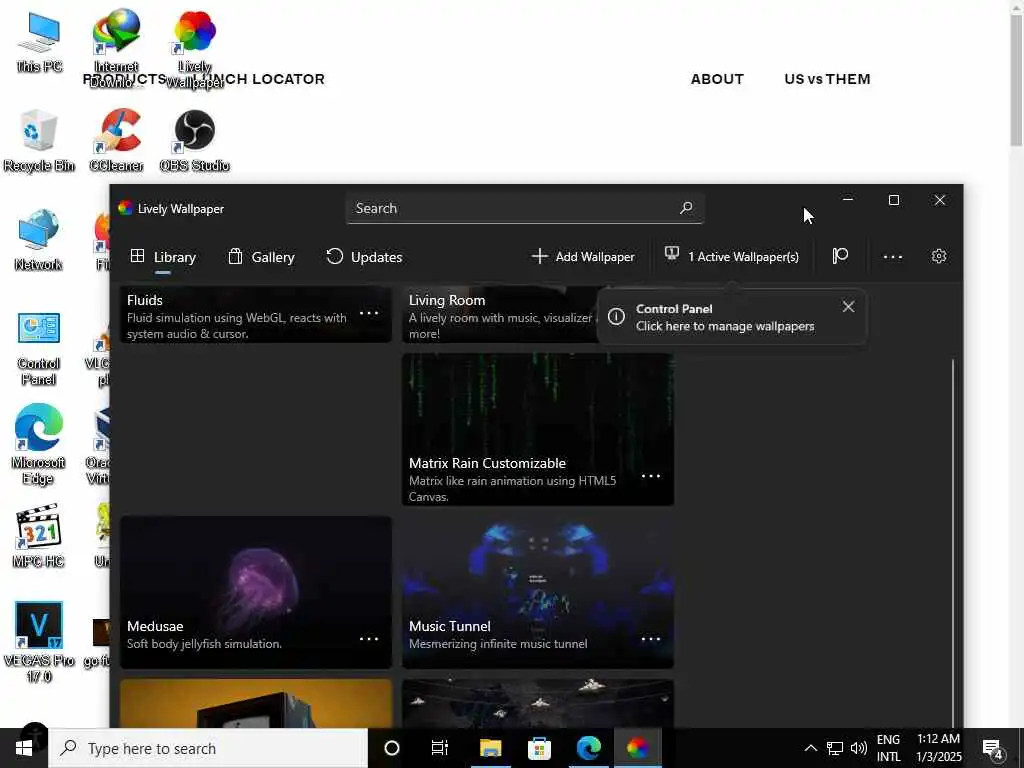This screenshot has width=1024, height=768.
Task: Open options menu for Music Tunnel wallpaper
Action: (x=650, y=639)
